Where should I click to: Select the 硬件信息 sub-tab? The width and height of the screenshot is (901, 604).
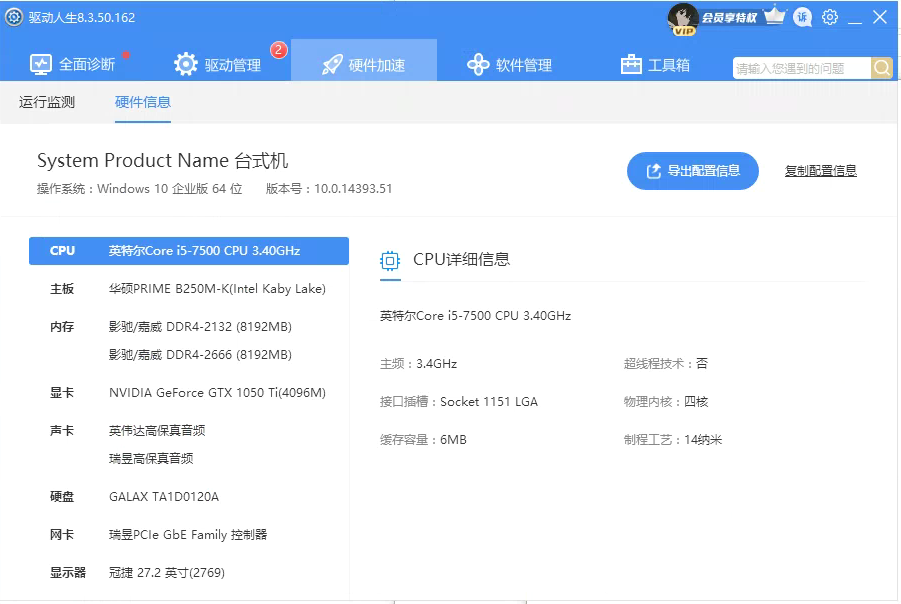point(143,102)
